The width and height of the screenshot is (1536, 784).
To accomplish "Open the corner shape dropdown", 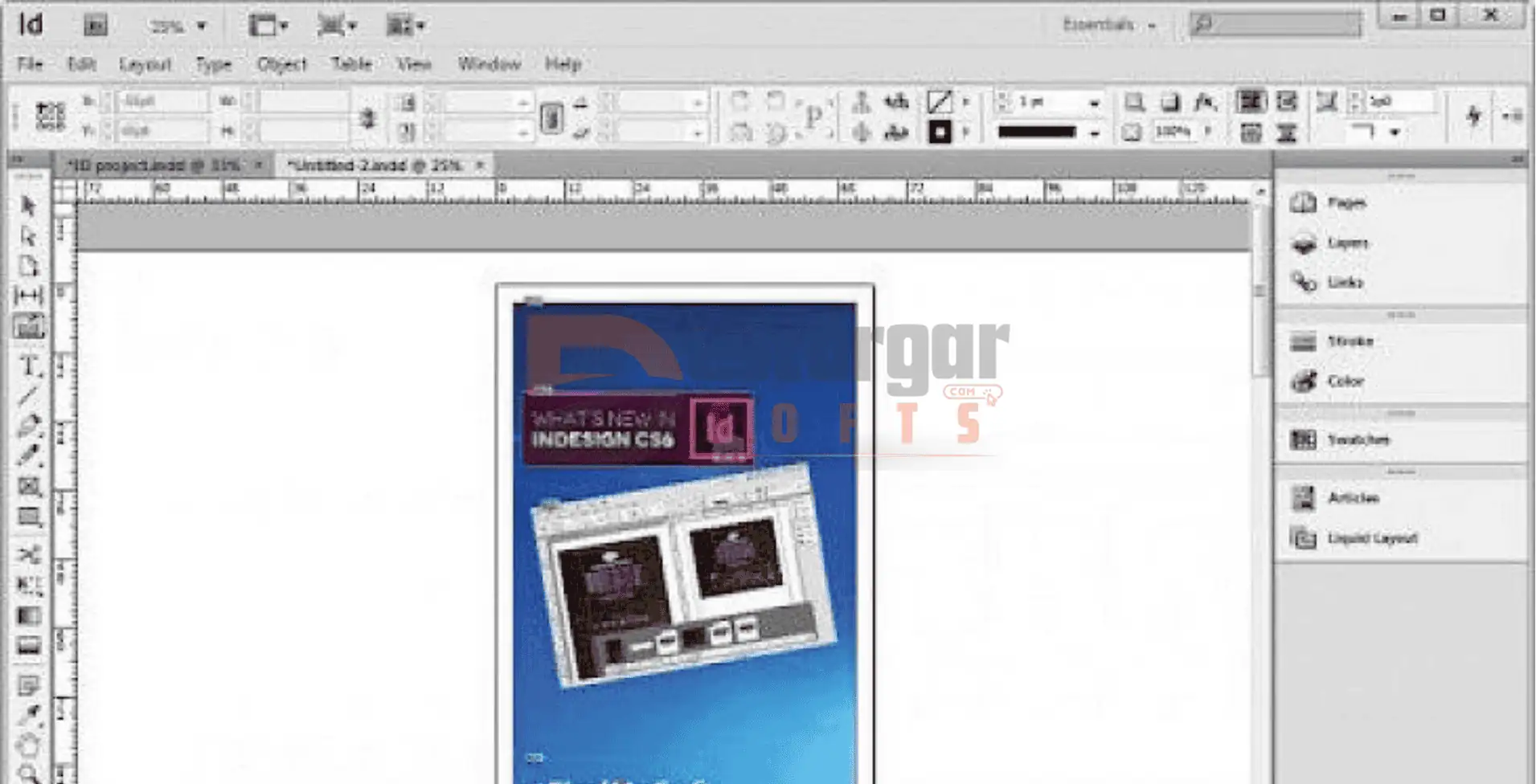I will [x=1395, y=132].
